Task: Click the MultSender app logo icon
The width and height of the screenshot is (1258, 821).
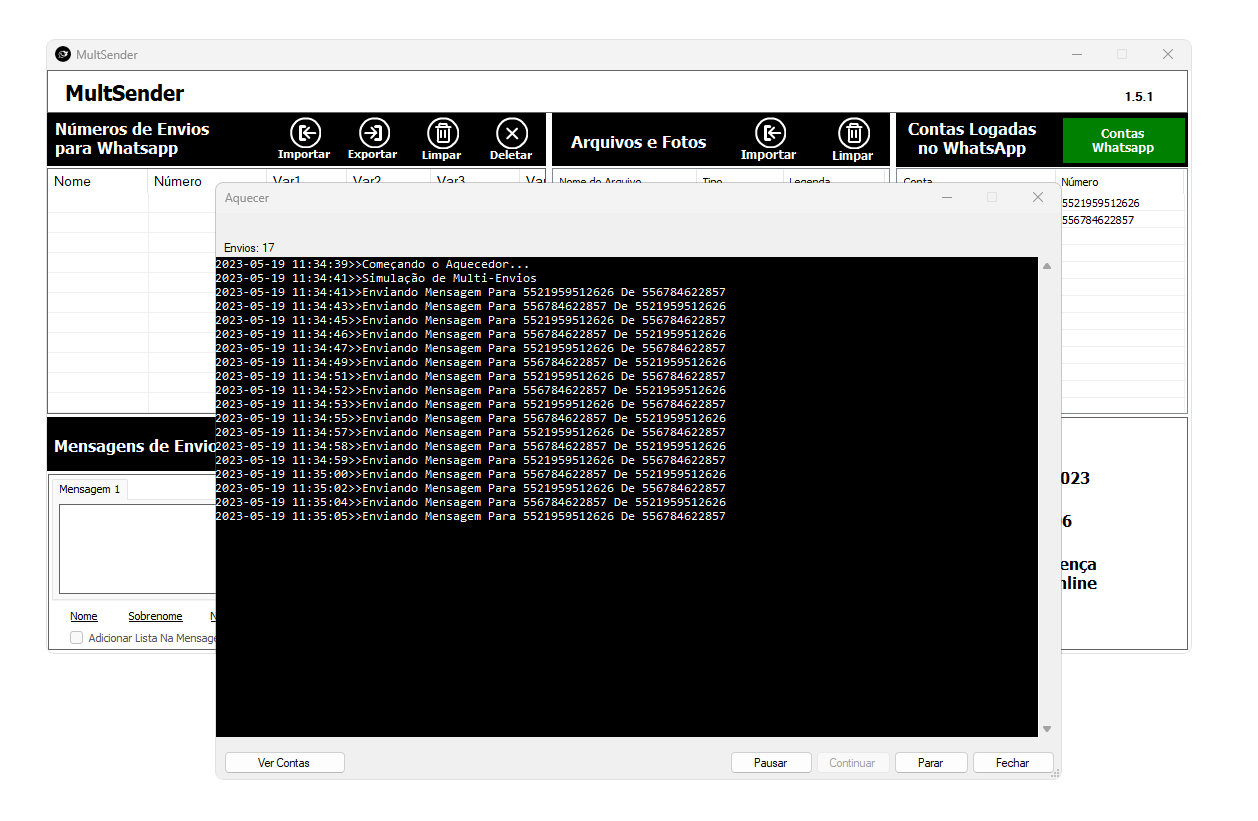Action: coord(63,54)
